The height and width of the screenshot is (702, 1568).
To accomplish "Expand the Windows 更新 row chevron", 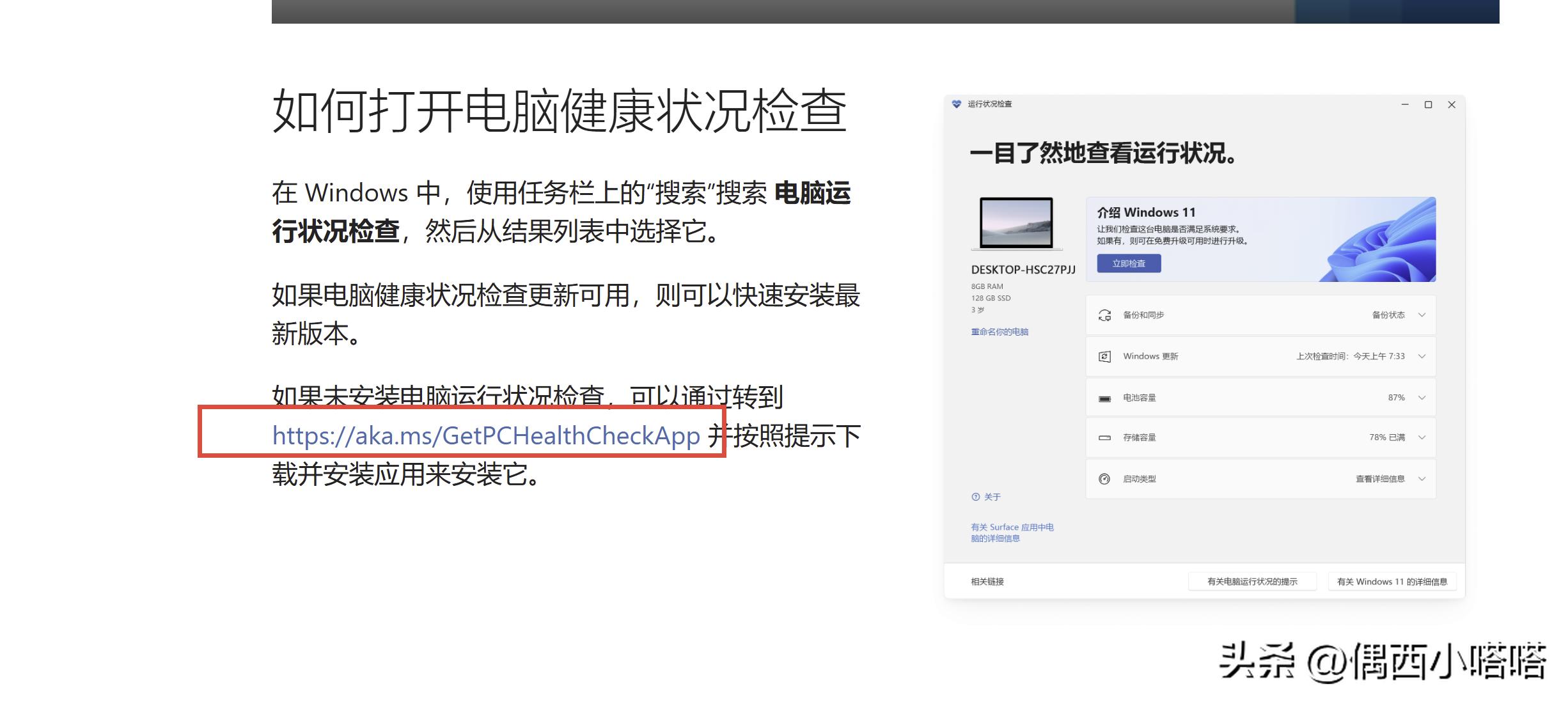I will tap(1422, 356).
